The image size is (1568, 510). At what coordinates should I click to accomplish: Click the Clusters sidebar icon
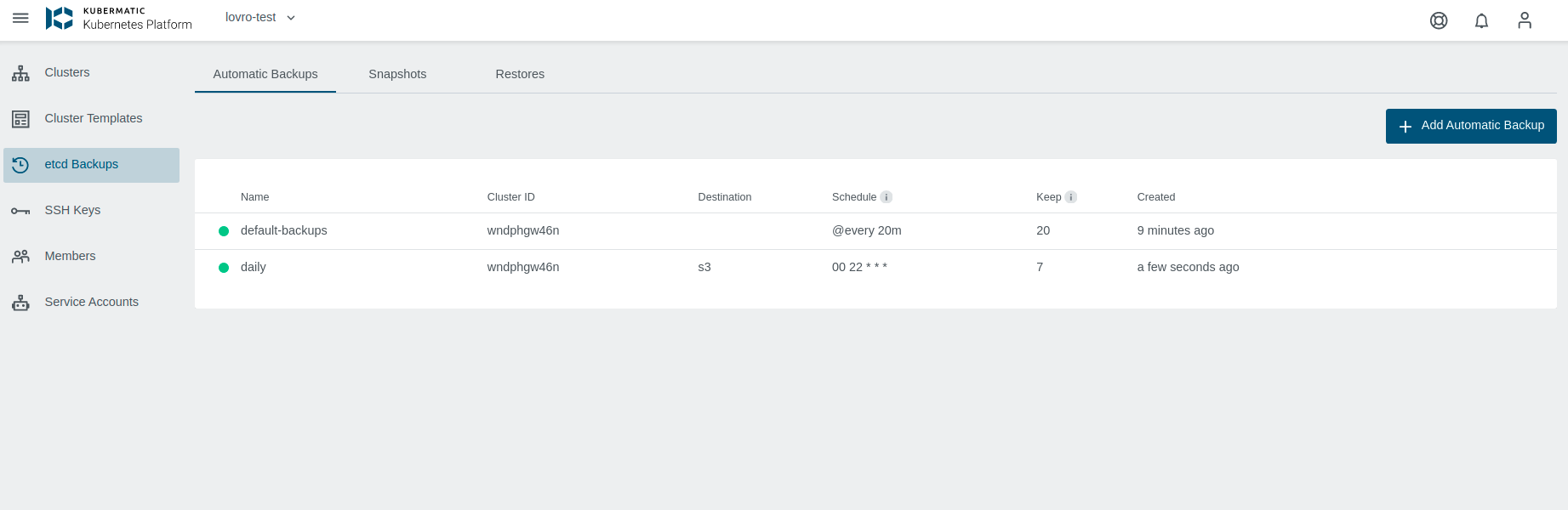click(x=20, y=73)
